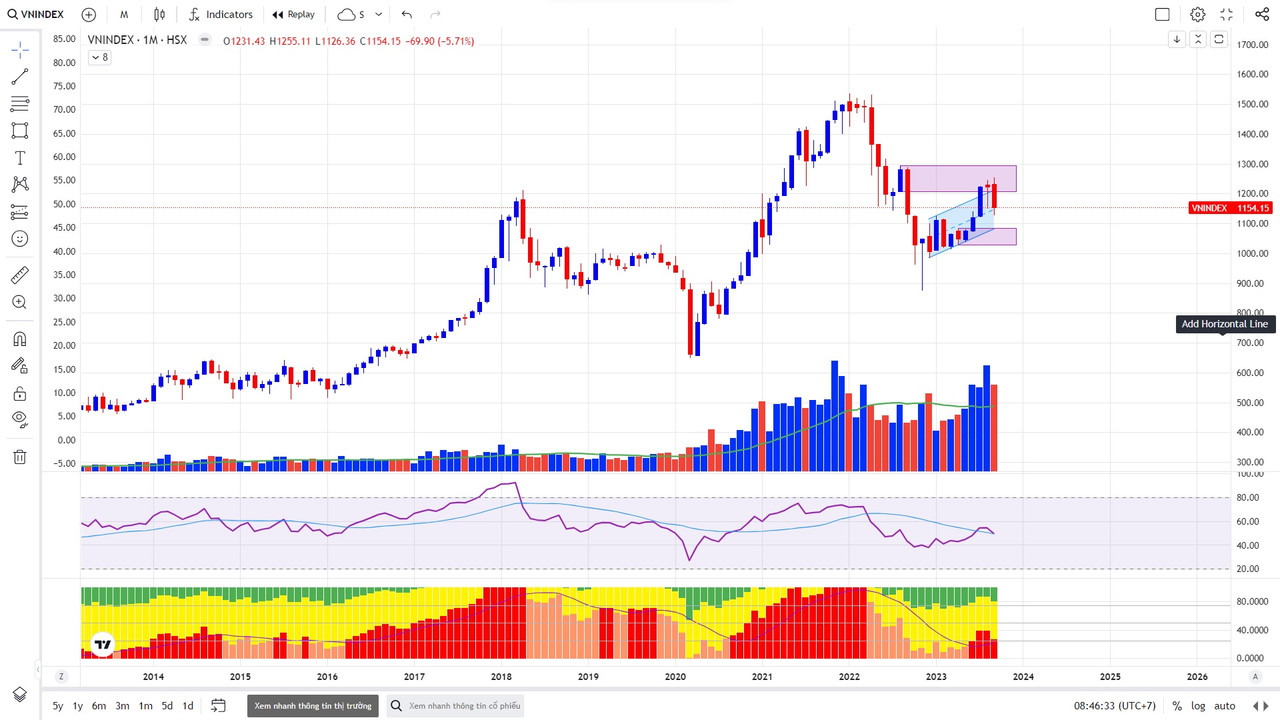Open chart settings gear
The width and height of the screenshot is (1280, 720).
[1198, 14]
